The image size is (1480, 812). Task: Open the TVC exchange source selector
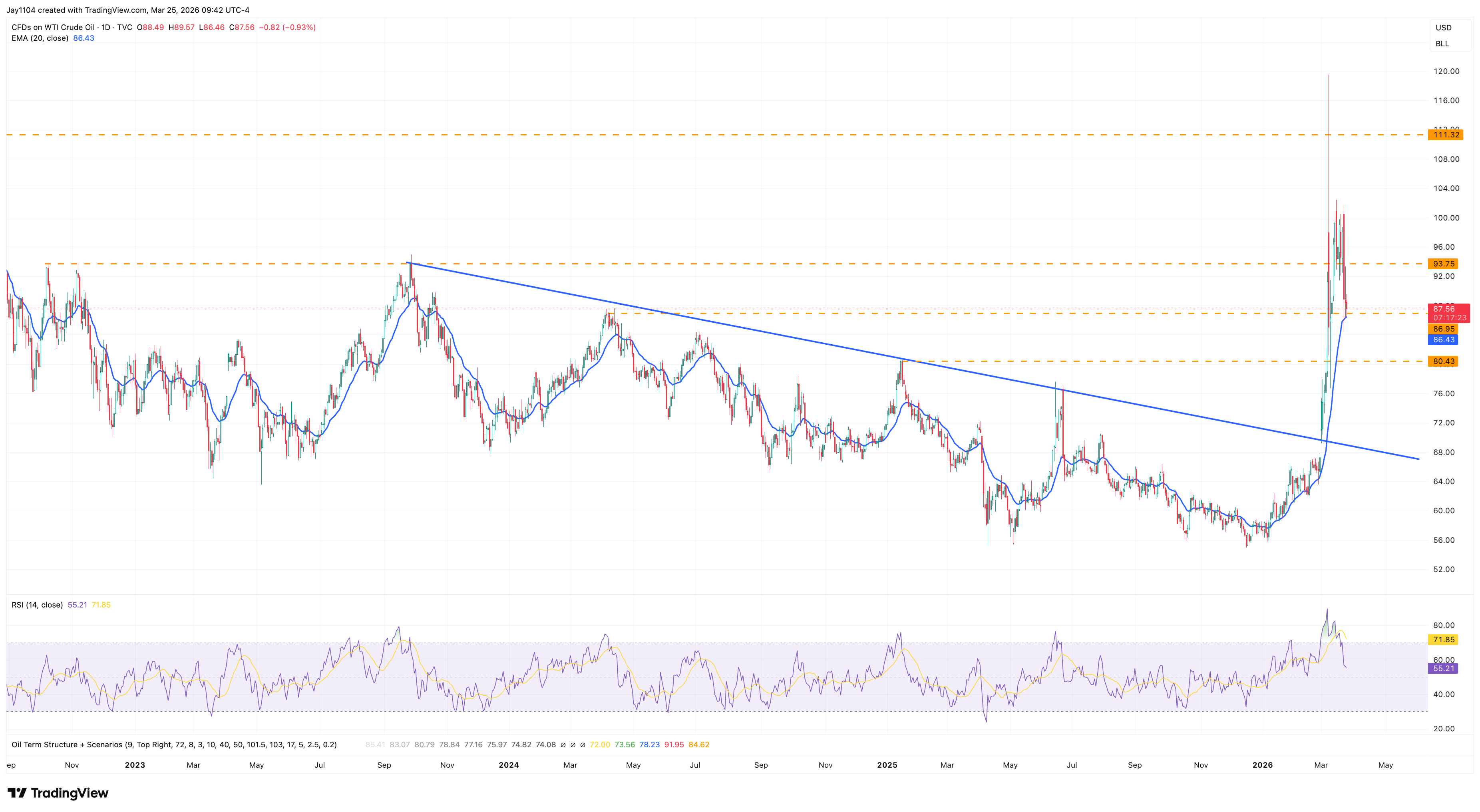[x=125, y=27]
